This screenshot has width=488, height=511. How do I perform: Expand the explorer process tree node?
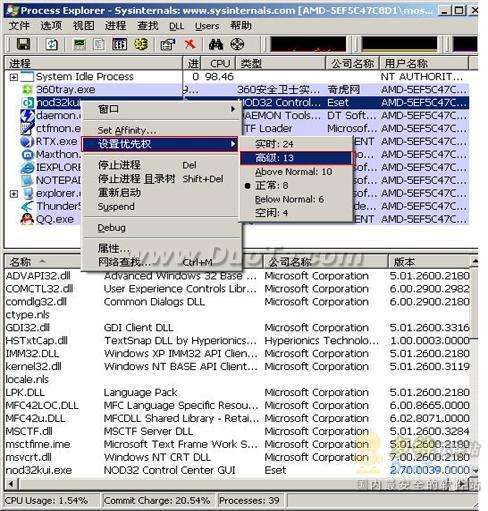point(14,194)
